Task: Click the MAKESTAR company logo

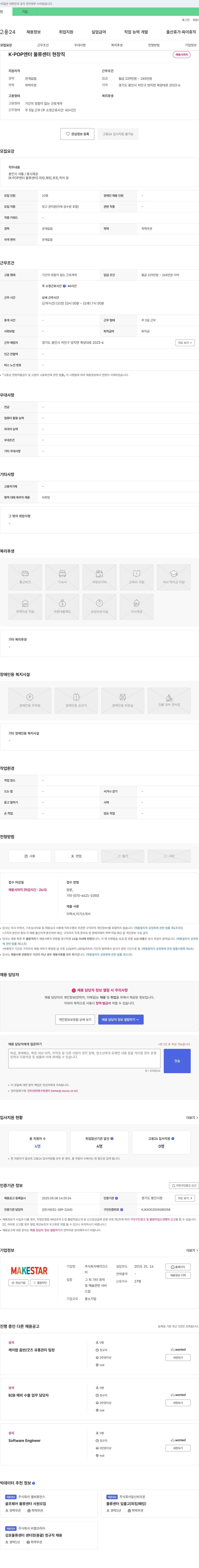Action: point(29,1270)
